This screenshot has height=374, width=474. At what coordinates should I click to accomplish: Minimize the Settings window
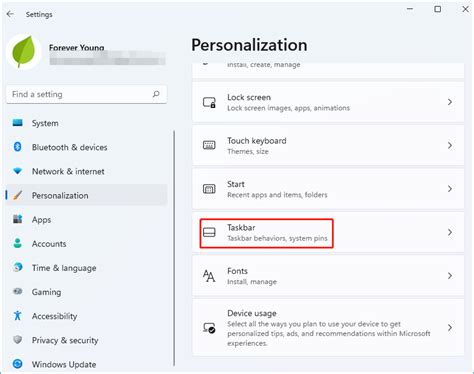[410, 9]
